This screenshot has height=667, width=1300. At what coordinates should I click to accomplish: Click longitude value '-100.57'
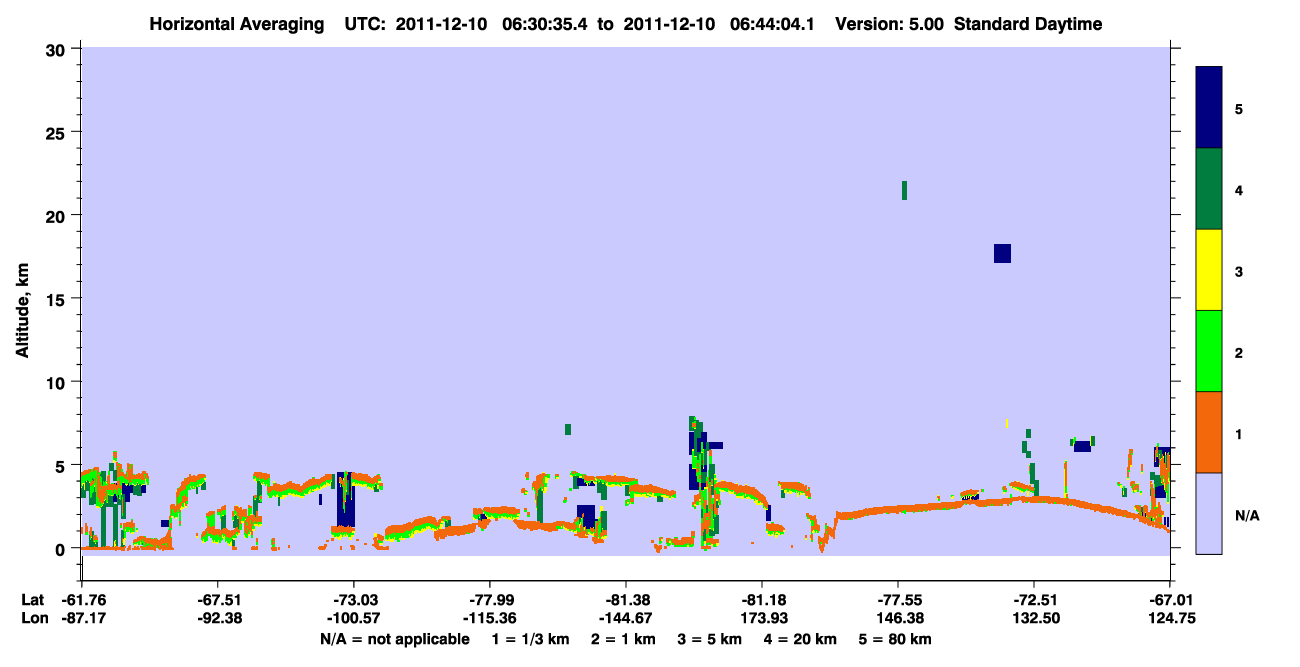[x=353, y=618]
